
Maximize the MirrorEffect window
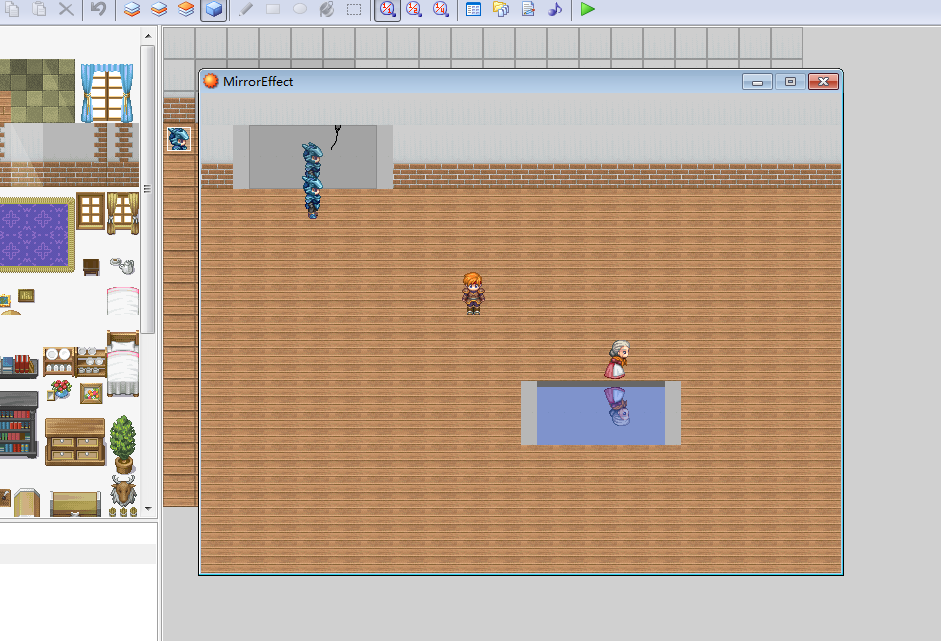(x=790, y=82)
